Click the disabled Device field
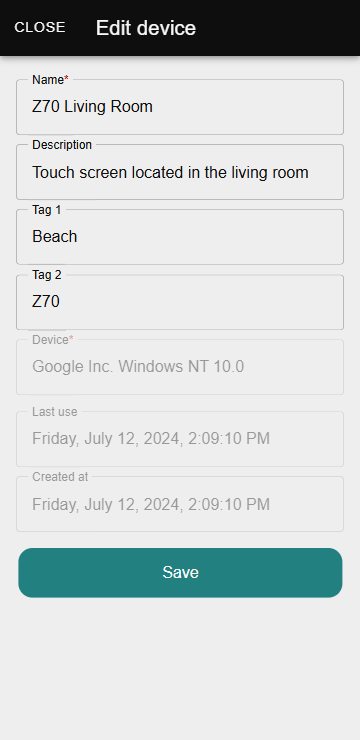The height and width of the screenshot is (740, 360). tap(180, 367)
